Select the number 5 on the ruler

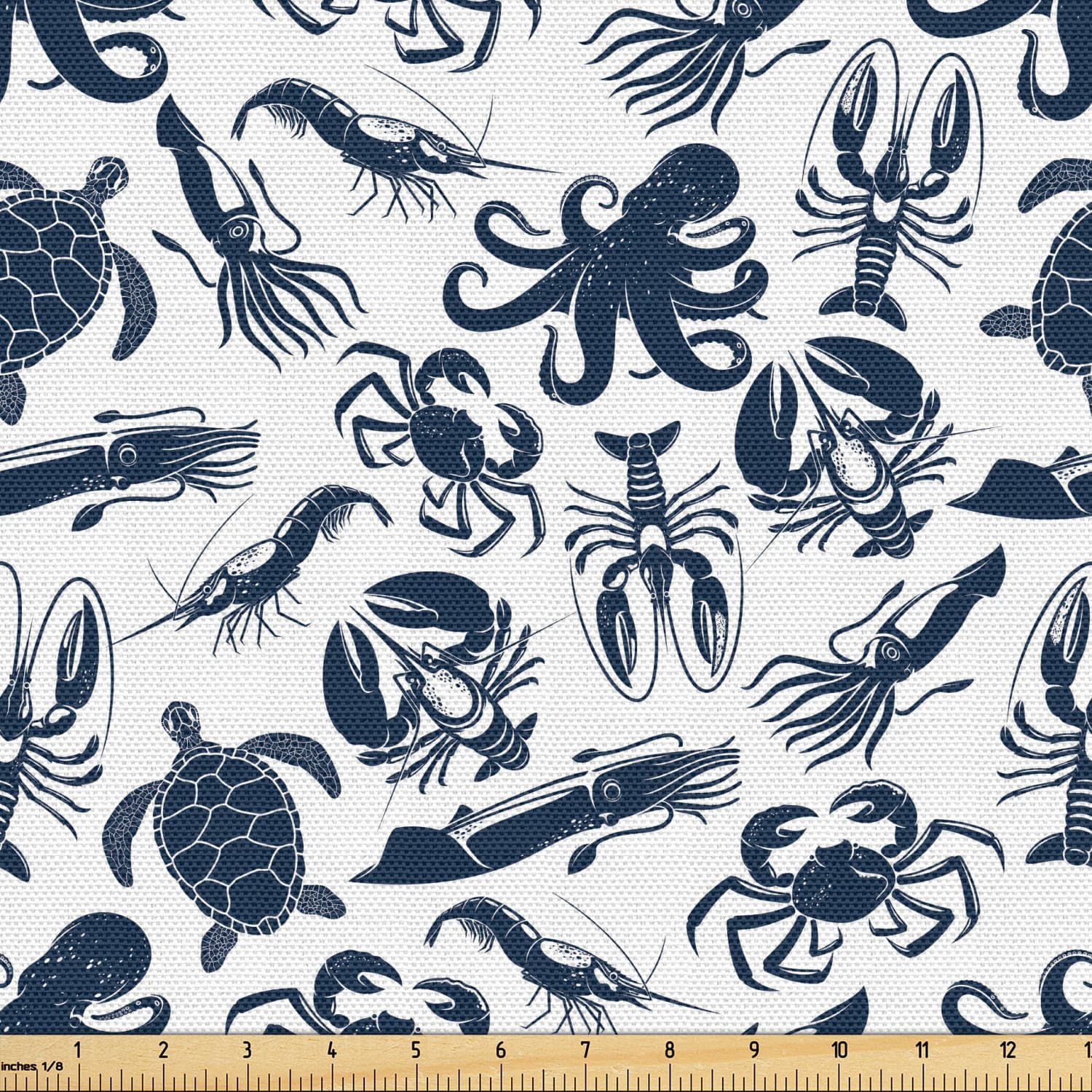[x=416, y=1051]
